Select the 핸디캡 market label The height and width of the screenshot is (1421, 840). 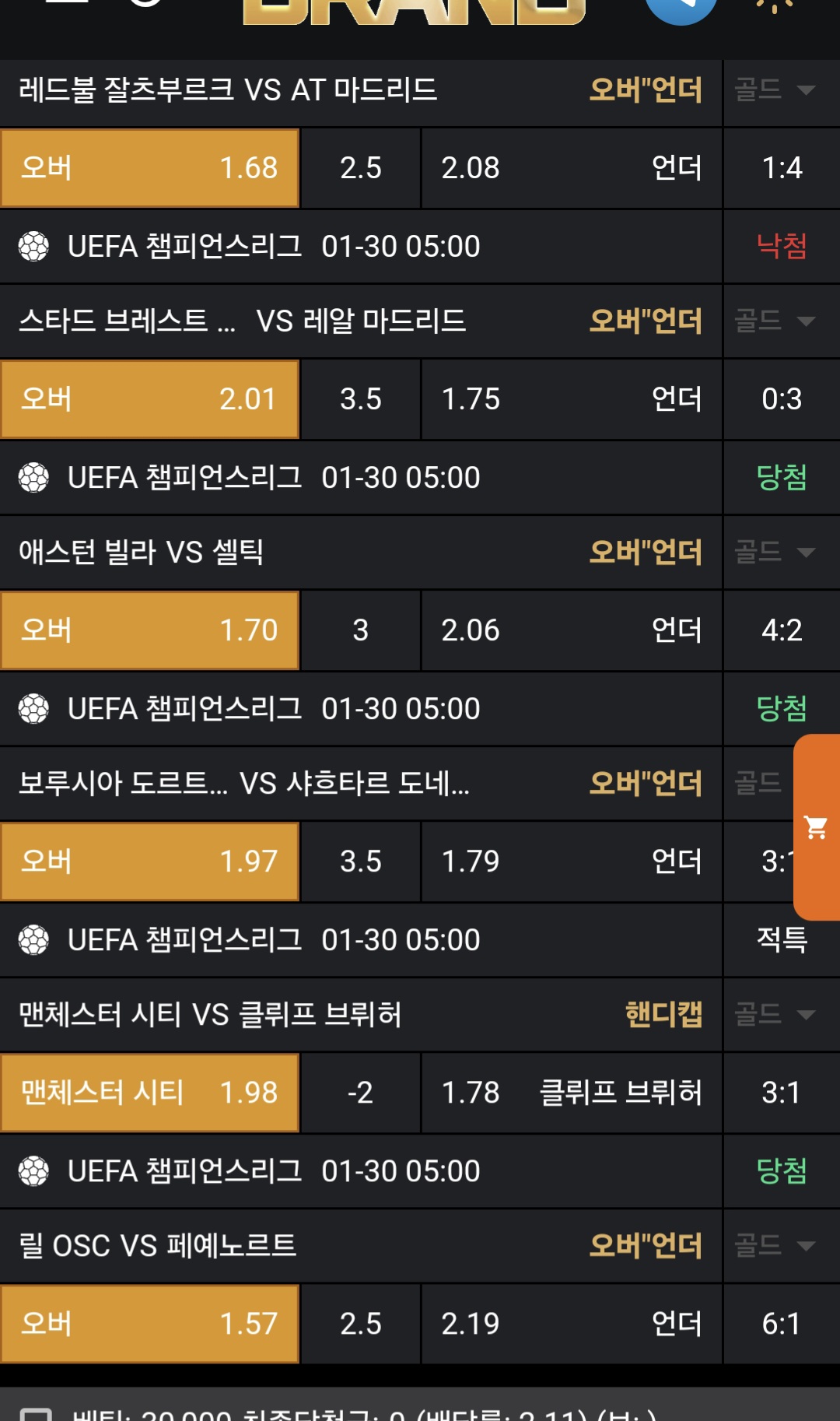pos(663,1015)
